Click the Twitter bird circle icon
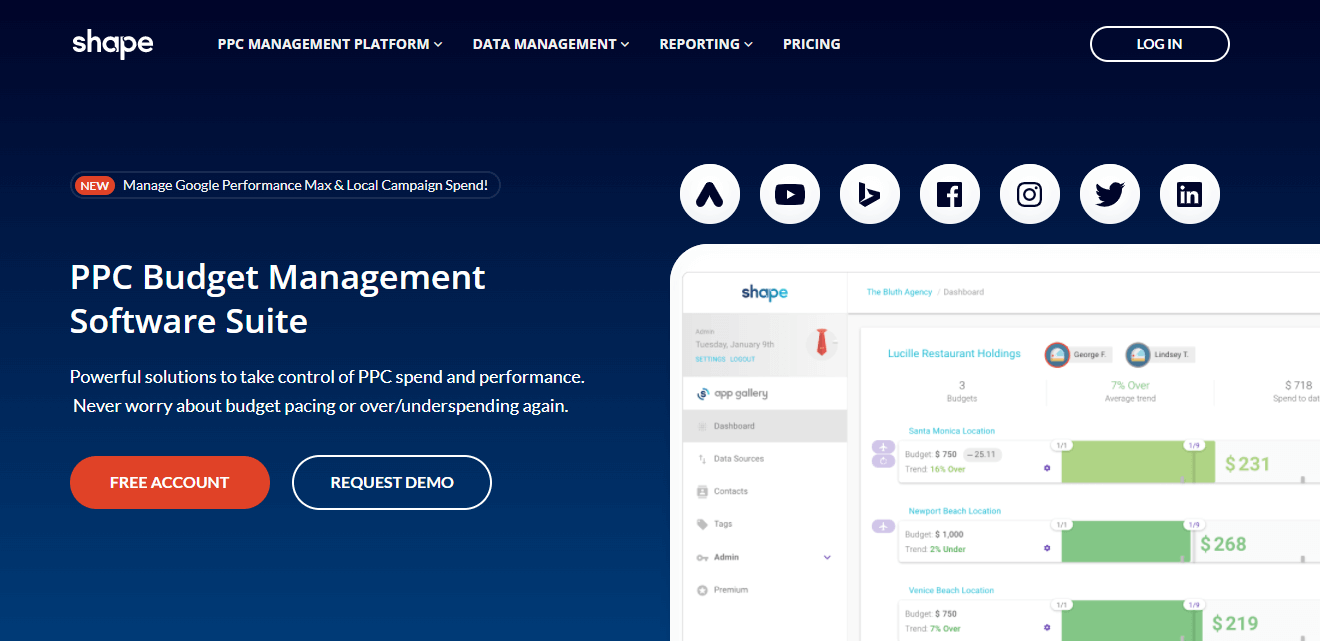 click(1110, 194)
